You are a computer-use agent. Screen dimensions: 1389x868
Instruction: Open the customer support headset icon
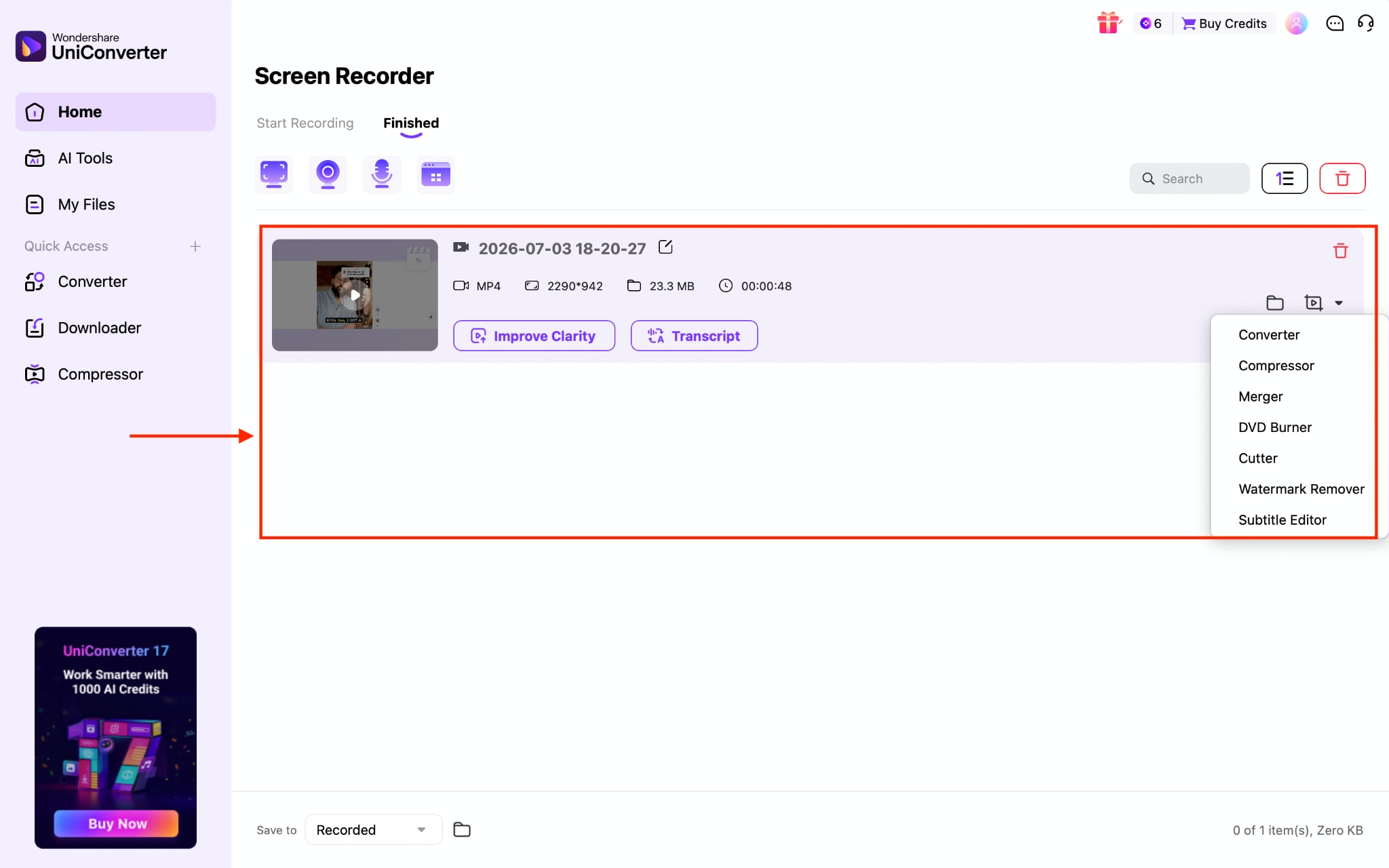tap(1366, 24)
